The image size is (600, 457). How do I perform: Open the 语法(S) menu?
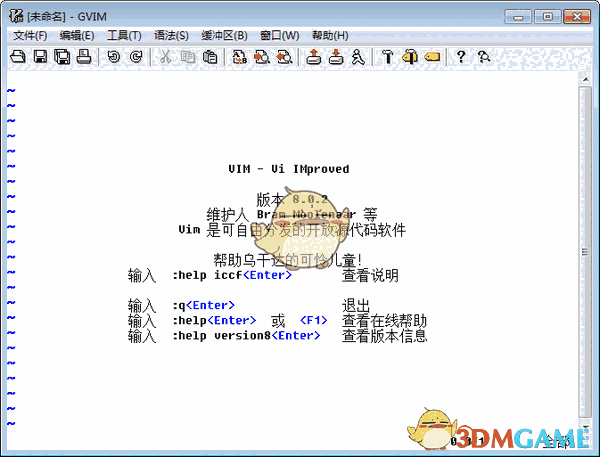[171, 36]
